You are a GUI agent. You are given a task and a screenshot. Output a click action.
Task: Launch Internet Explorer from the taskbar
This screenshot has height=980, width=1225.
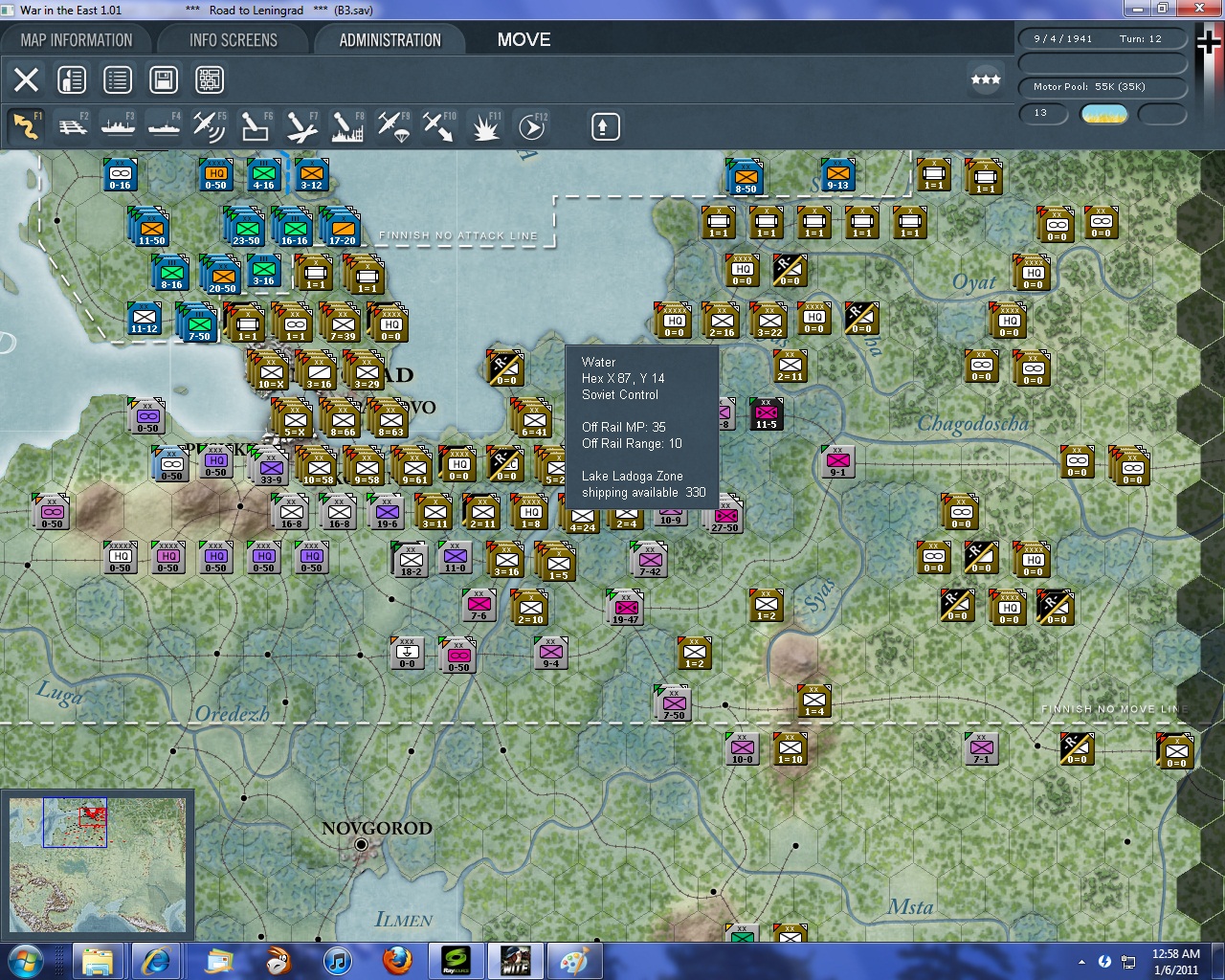pos(156,961)
